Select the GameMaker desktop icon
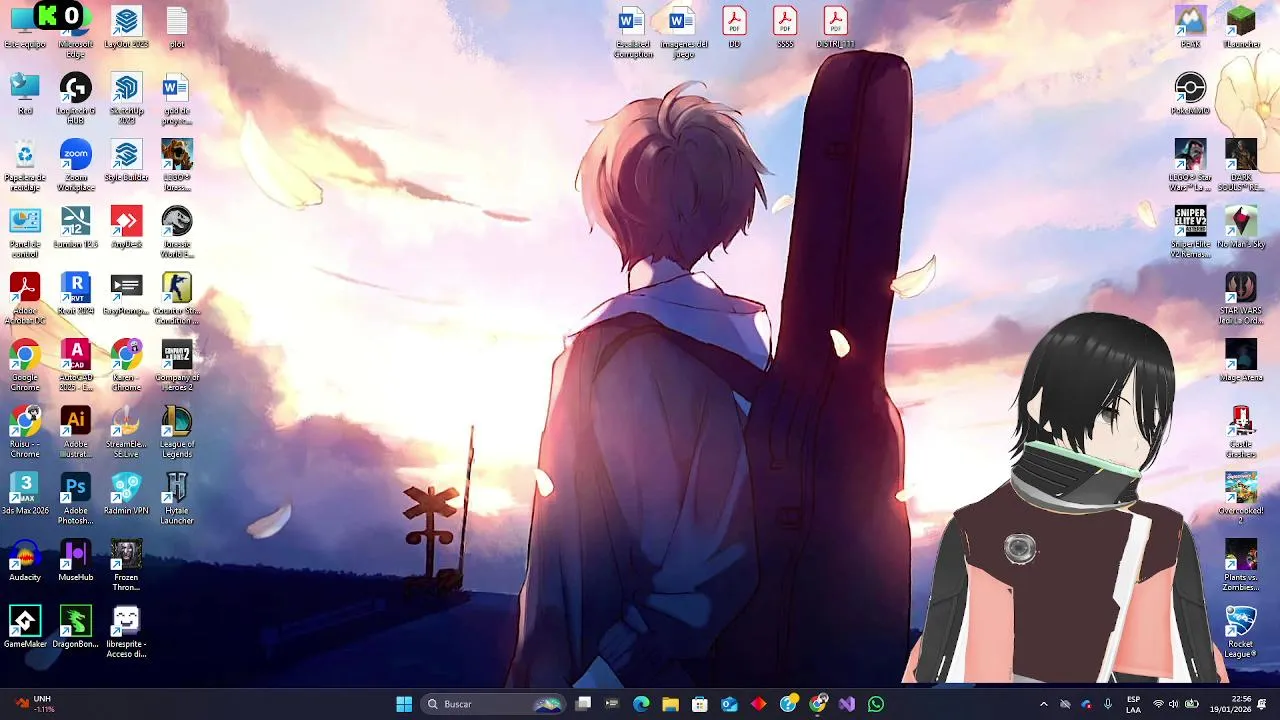 [25, 627]
